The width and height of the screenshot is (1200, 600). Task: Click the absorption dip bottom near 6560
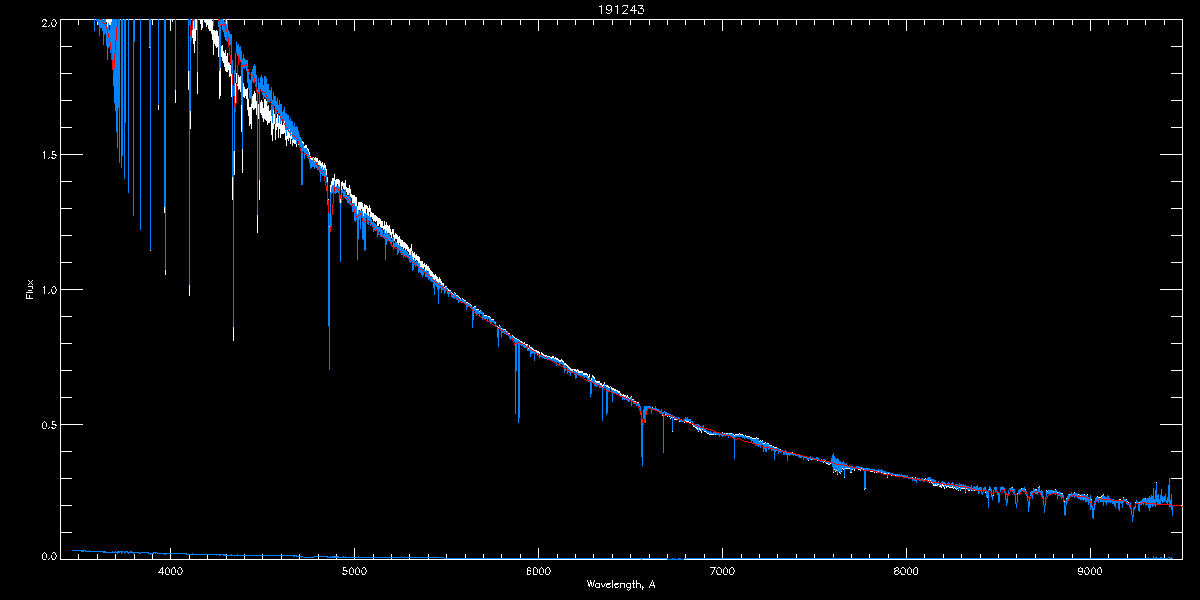[642, 462]
